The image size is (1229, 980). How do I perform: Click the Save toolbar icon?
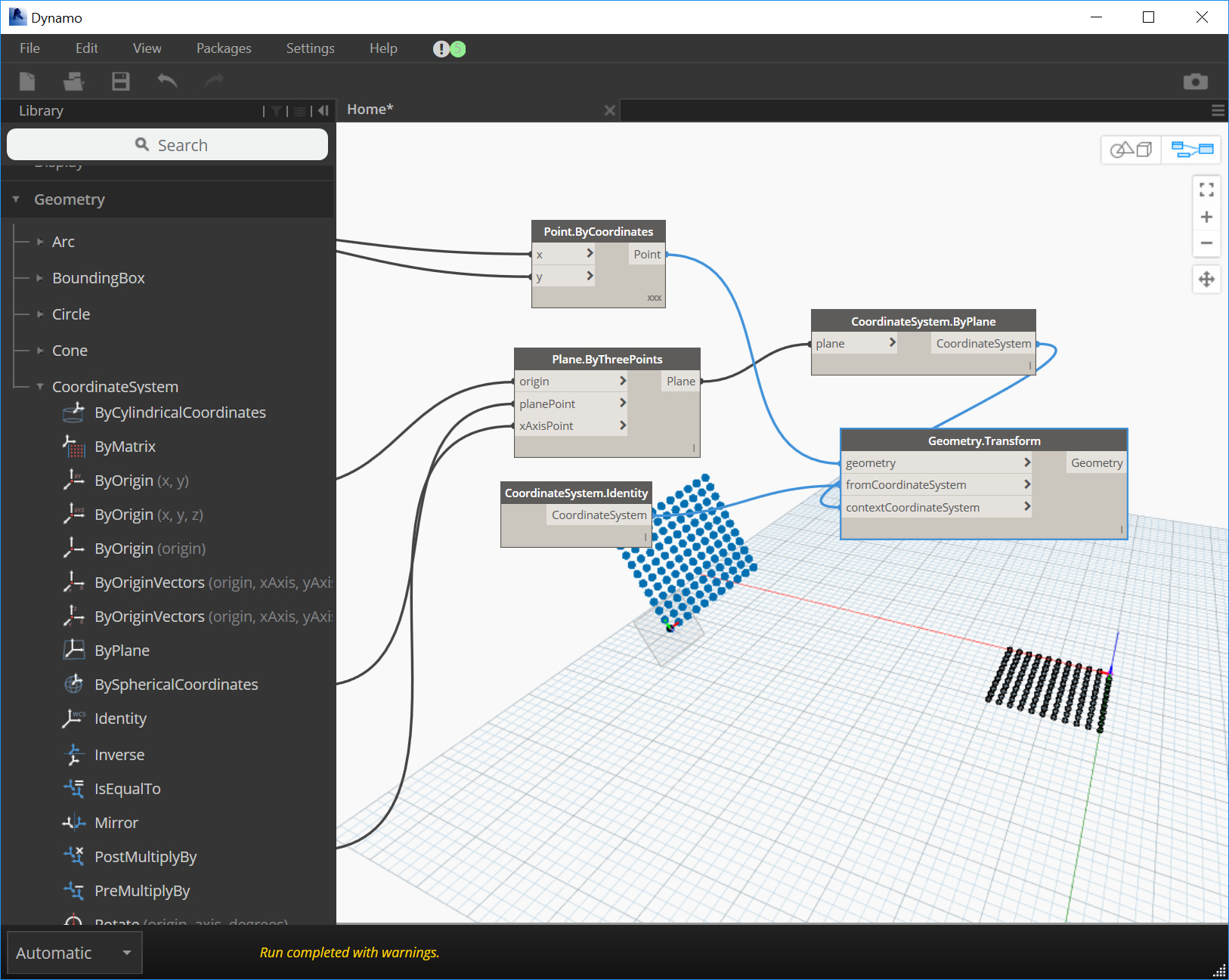pos(121,81)
